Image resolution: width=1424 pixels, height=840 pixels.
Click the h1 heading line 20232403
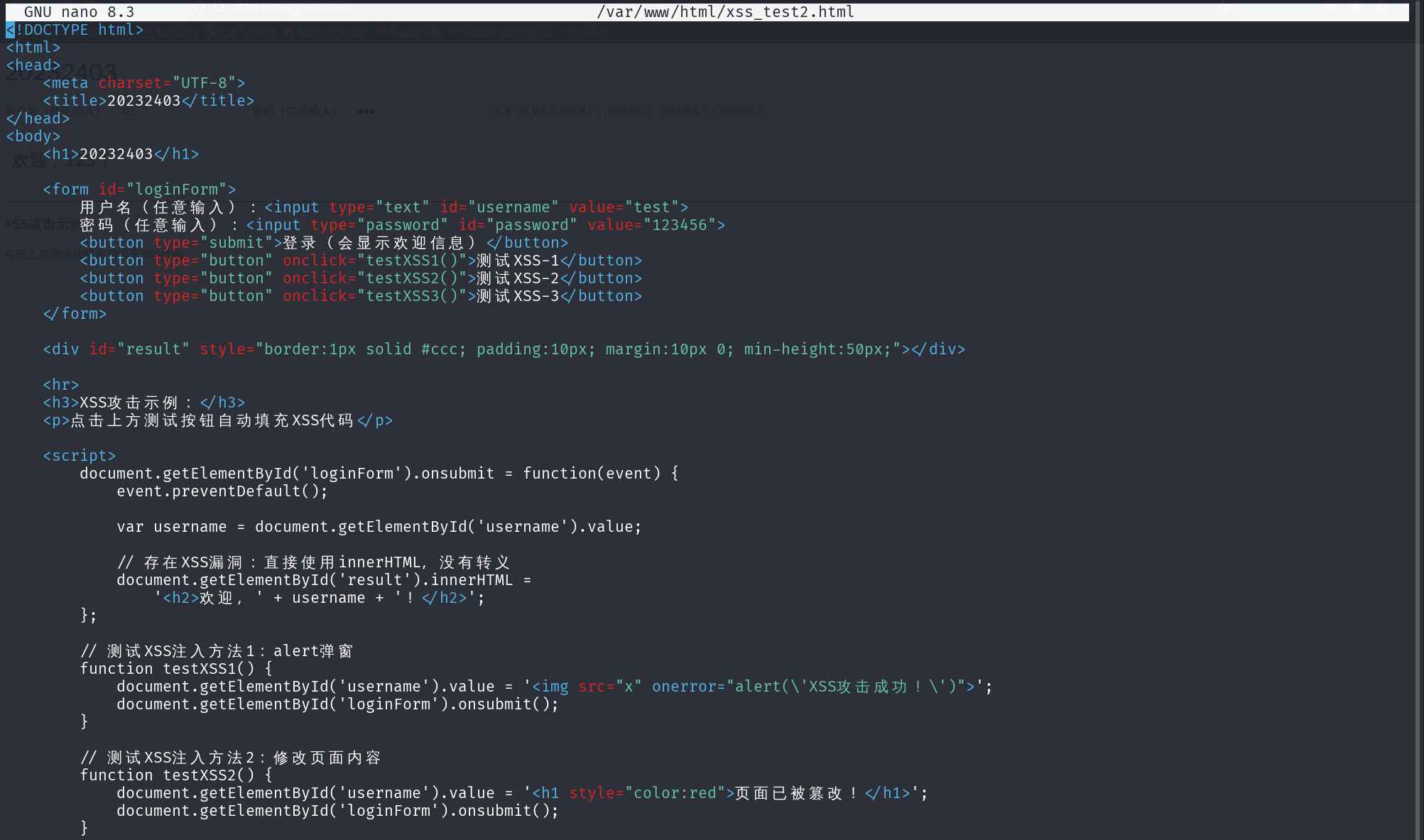pos(121,154)
